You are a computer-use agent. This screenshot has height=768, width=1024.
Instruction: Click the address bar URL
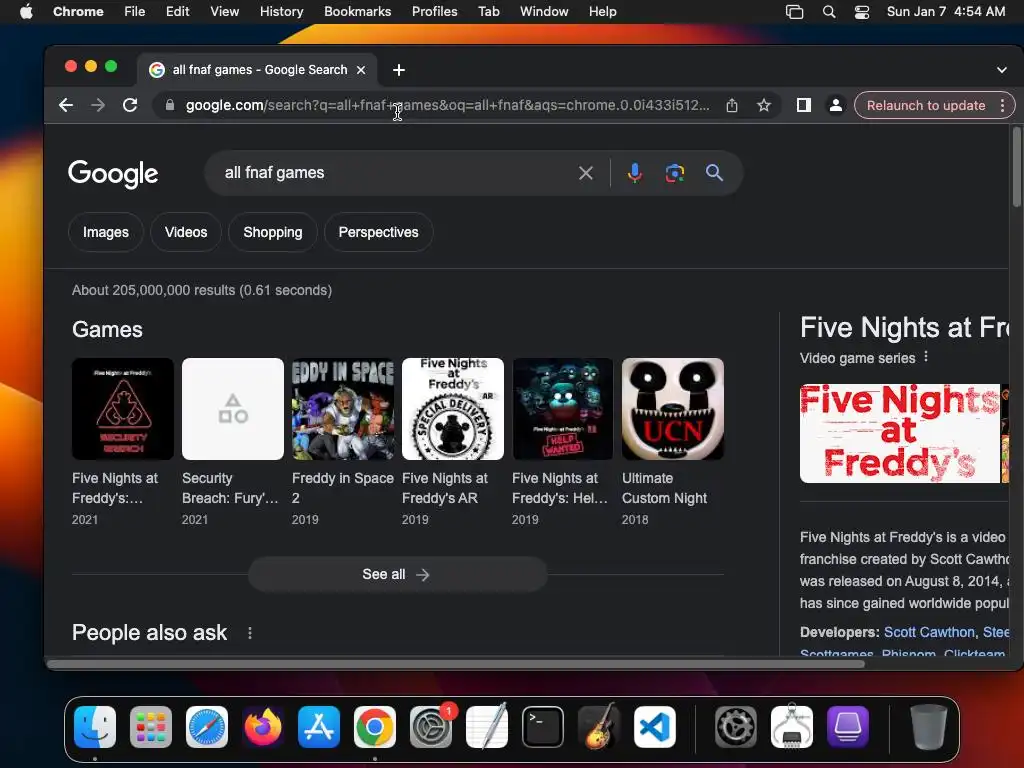447,105
